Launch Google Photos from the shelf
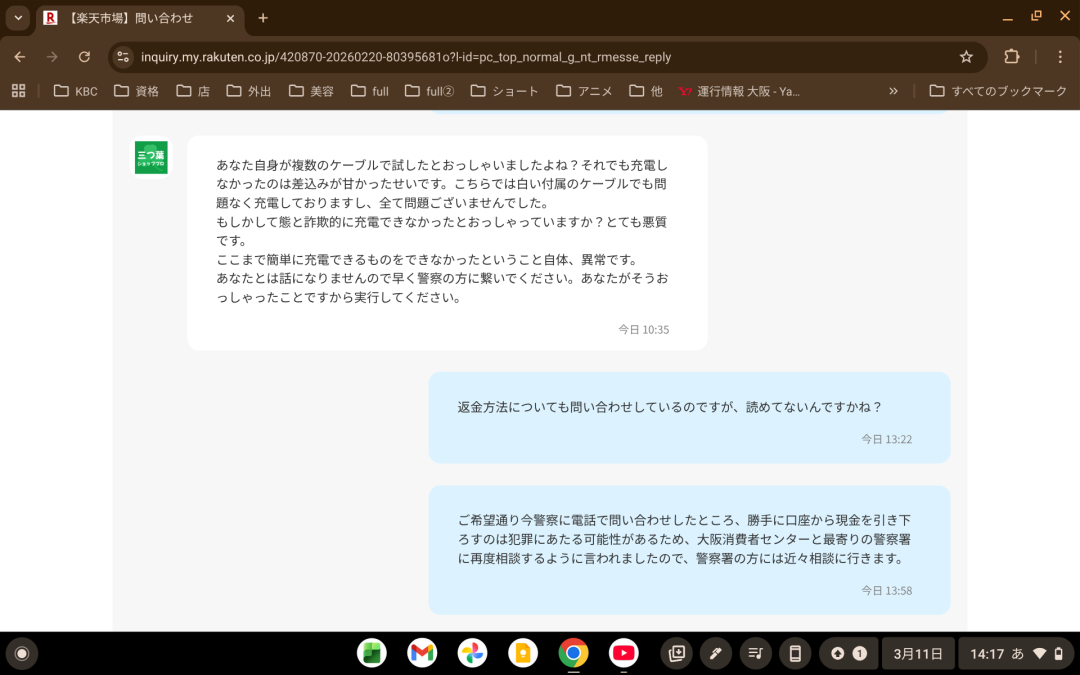 pyautogui.click(x=472, y=653)
